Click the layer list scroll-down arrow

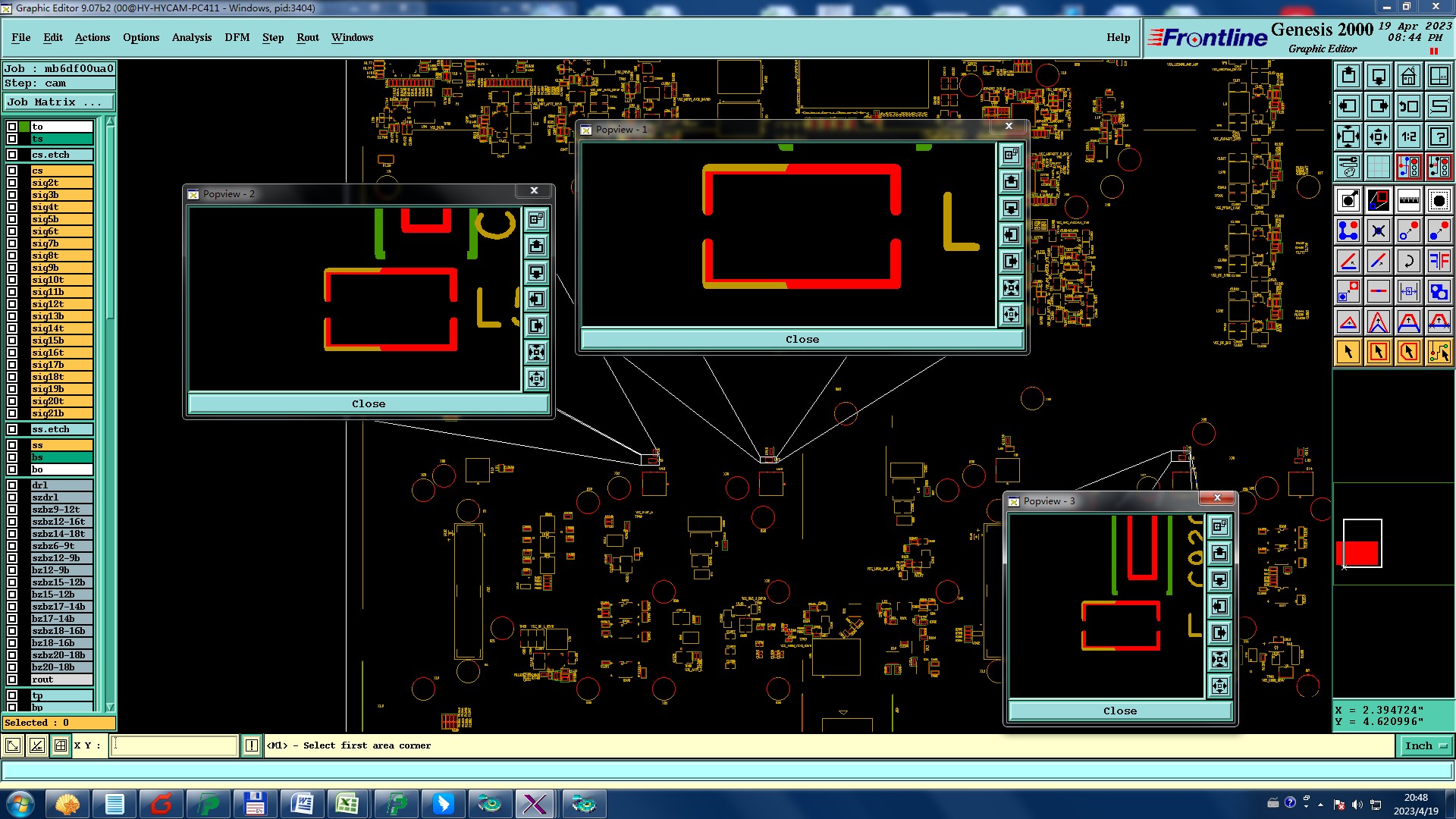(110, 707)
